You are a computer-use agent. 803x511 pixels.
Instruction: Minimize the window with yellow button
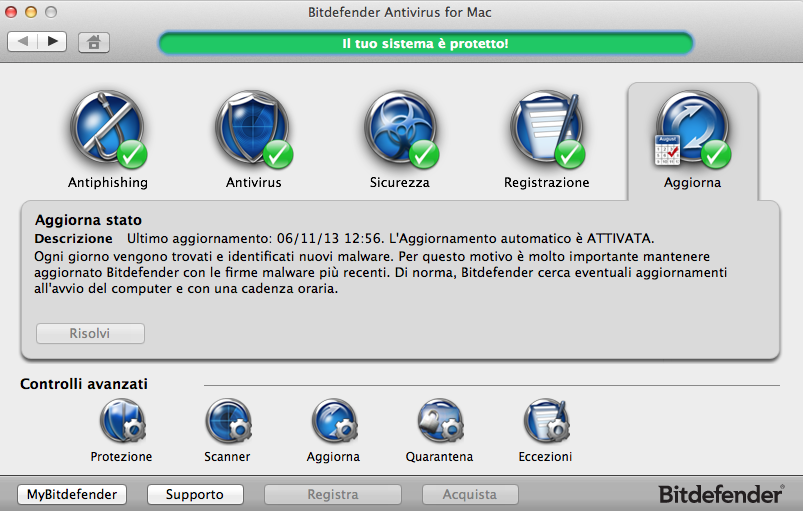pyautogui.click(x=31, y=12)
